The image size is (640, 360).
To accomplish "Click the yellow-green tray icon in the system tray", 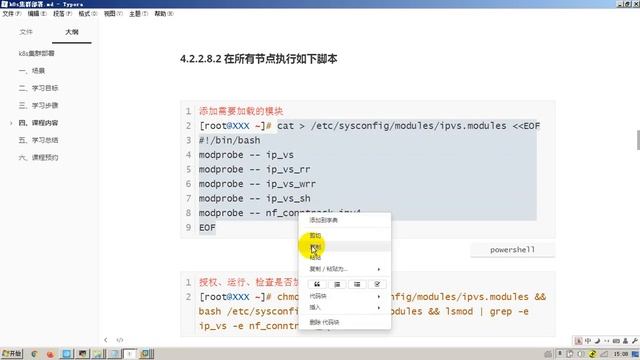I will [592, 354].
